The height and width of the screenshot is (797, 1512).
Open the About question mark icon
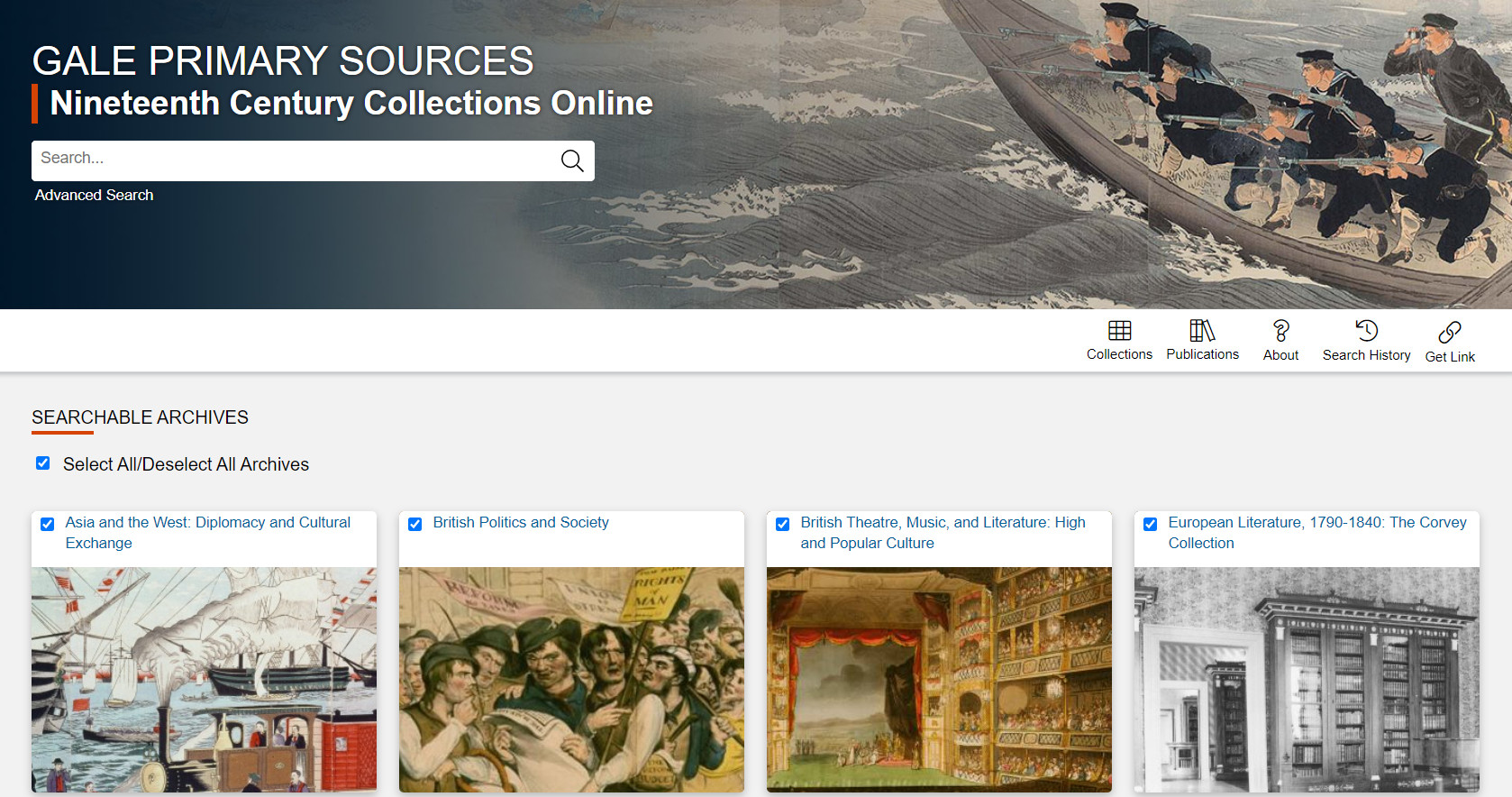click(1280, 331)
